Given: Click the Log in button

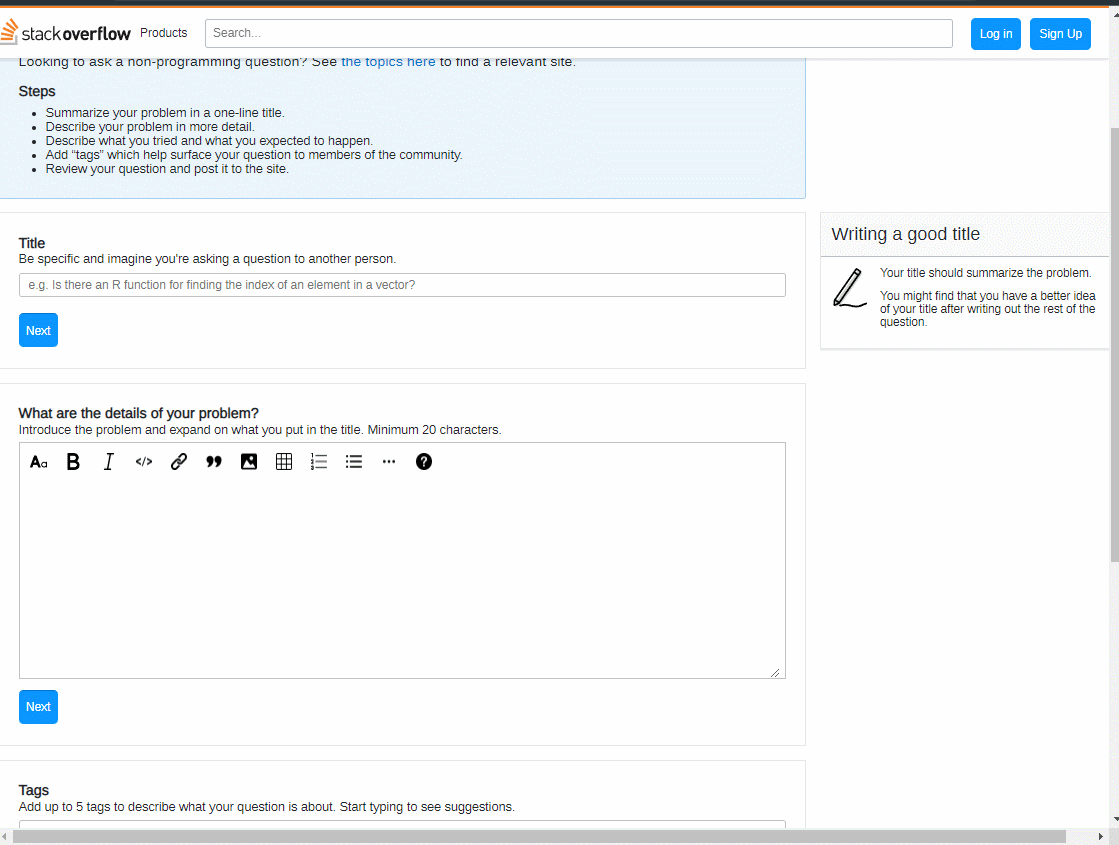Looking at the screenshot, I should click(x=996, y=34).
